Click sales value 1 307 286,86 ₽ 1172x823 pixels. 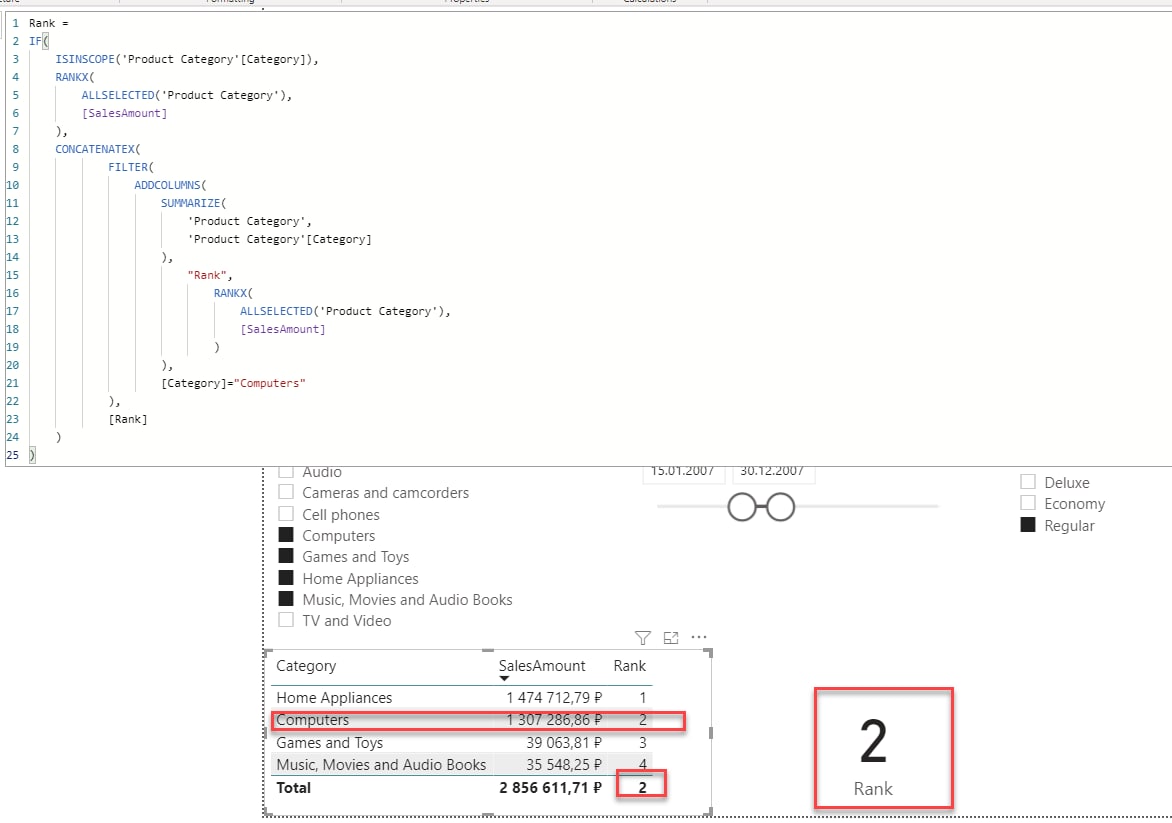pos(554,720)
